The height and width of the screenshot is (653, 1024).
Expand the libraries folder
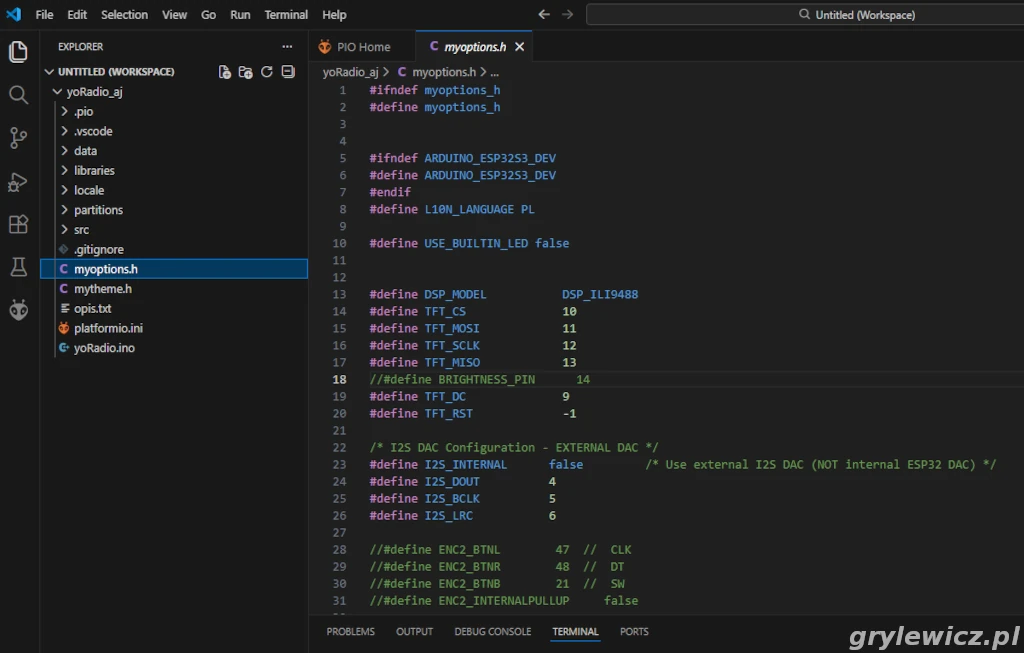[94, 171]
